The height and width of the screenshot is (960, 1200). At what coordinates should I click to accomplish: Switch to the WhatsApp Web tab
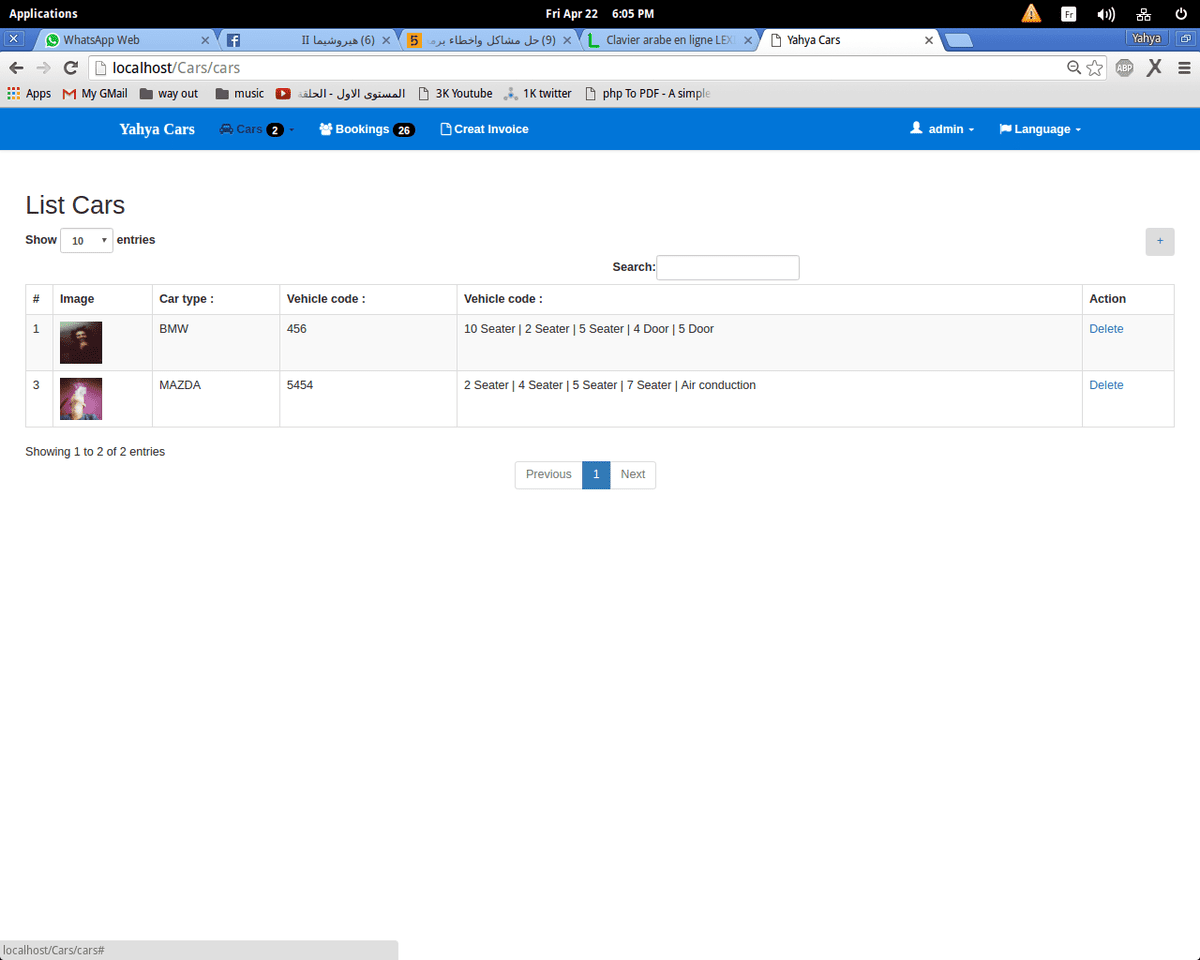(125, 40)
